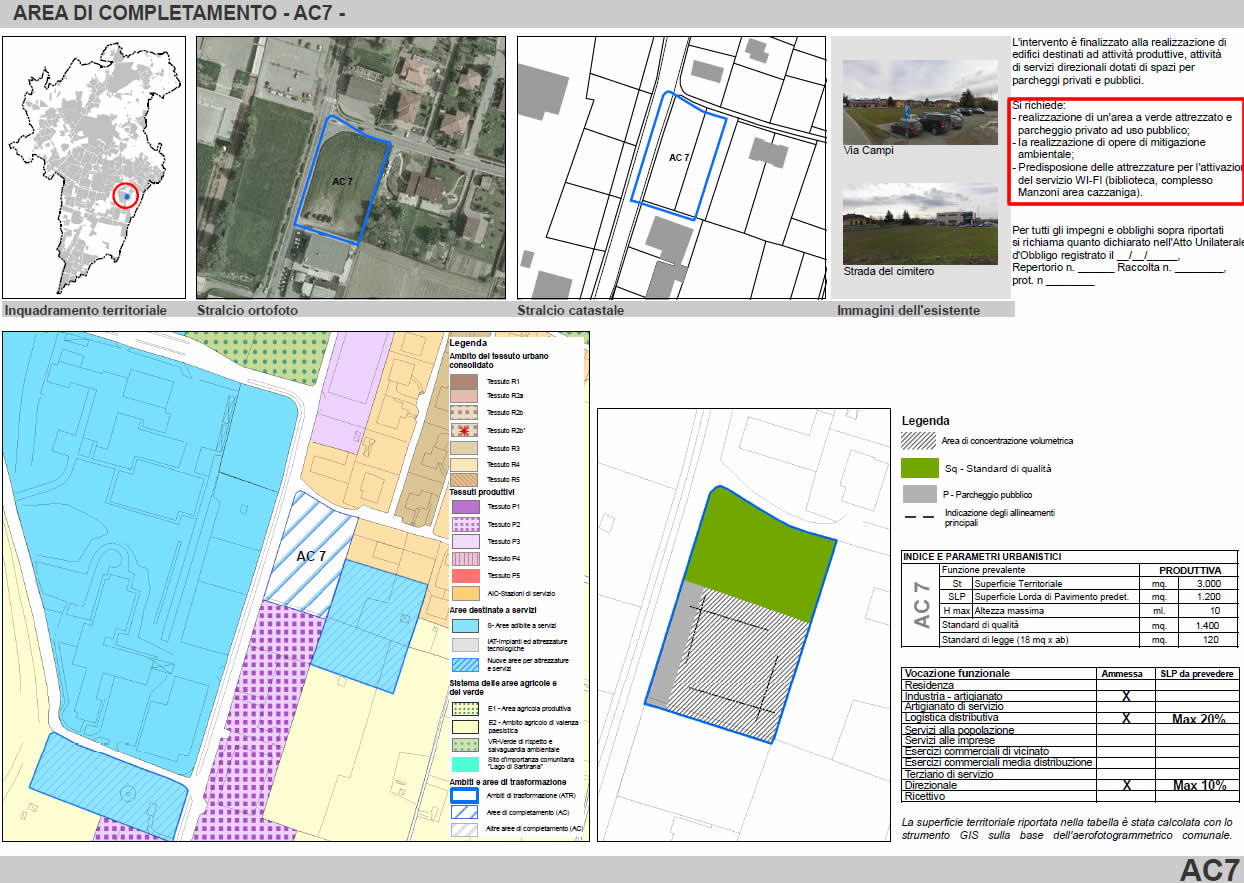Click the PRODUTTIVA column header
The height and width of the screenshot is (883, 1244).
pyautogui.click(x=1189, y=570)
